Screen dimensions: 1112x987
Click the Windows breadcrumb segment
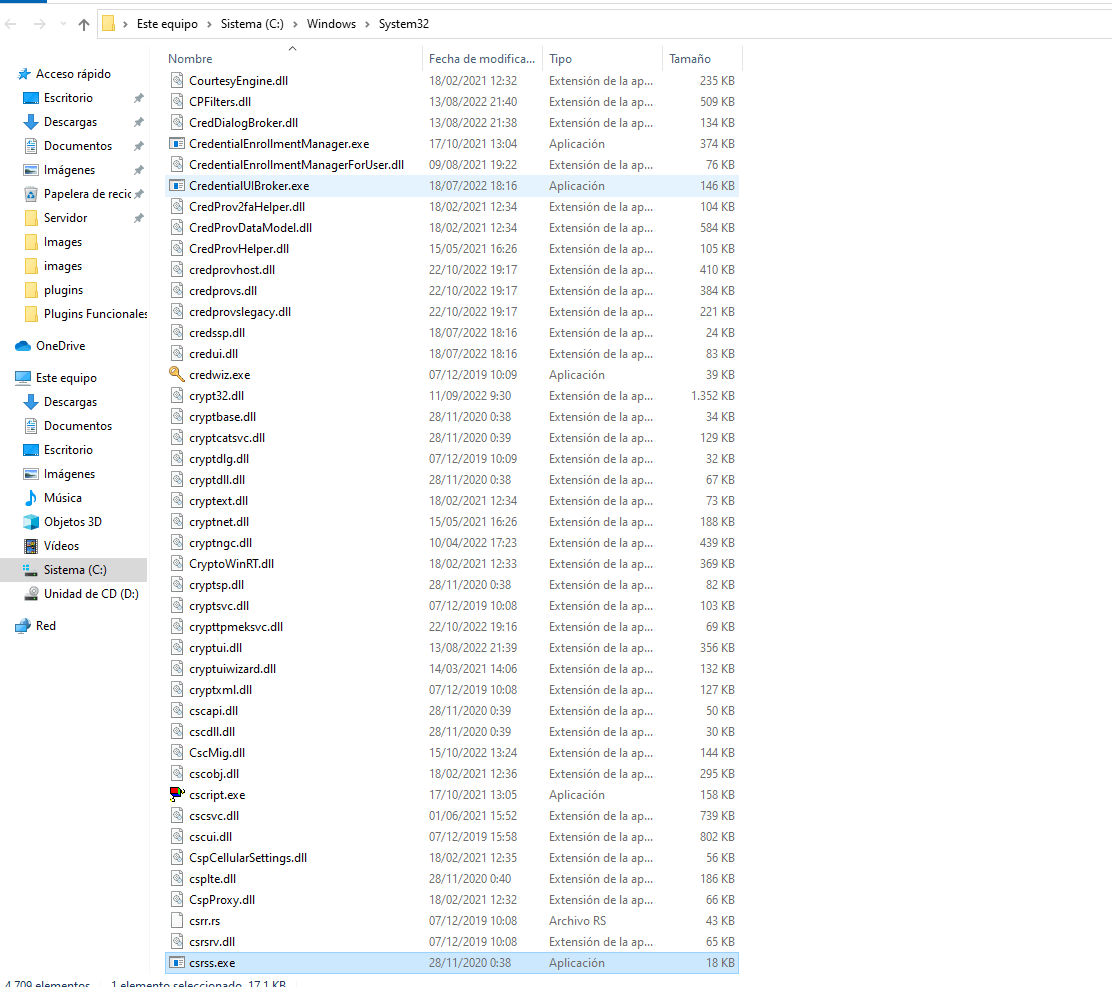click(x=331, y=24)
